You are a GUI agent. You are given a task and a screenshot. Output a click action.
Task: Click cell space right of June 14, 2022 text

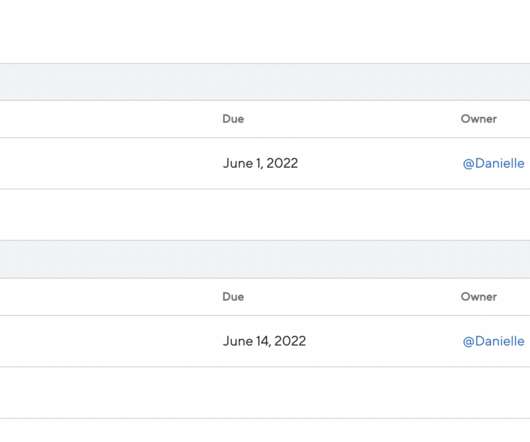[x=381, y=341]
